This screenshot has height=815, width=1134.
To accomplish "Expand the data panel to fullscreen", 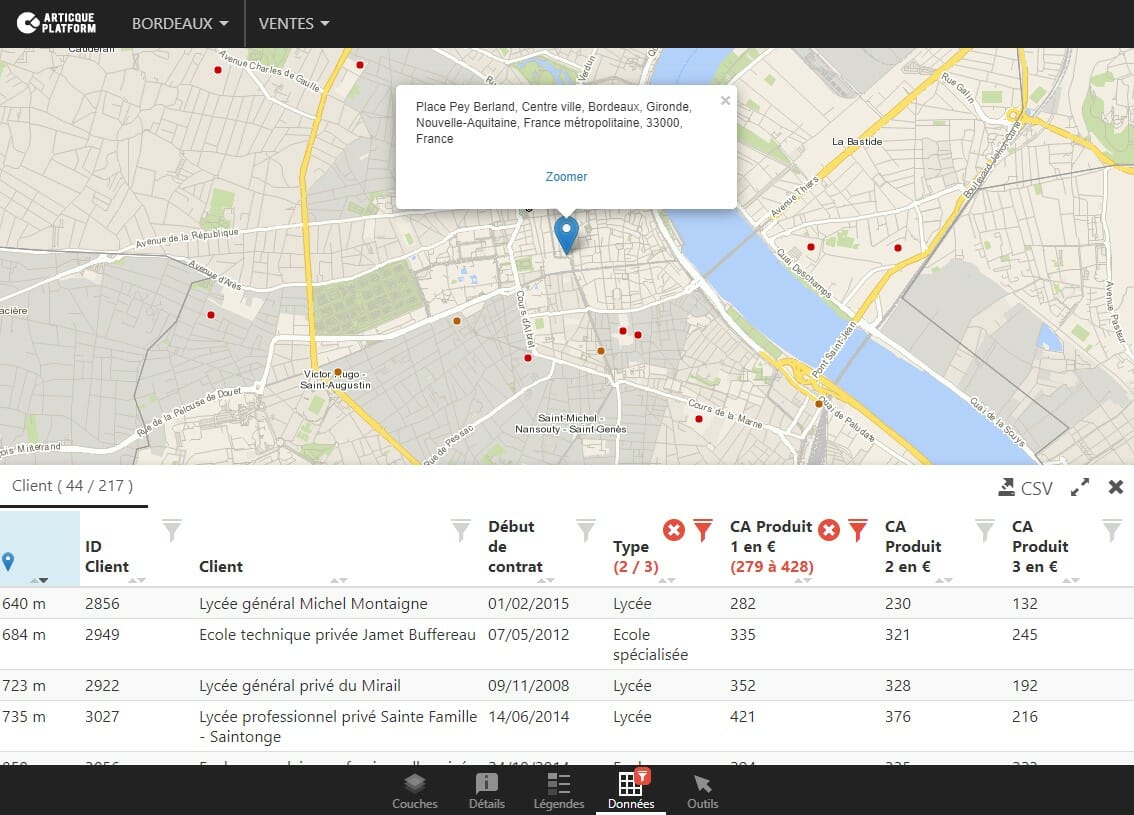I will 1080,487.
